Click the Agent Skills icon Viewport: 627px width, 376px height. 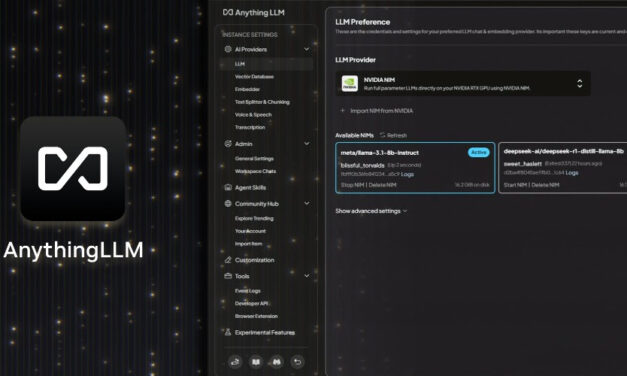click(228, 187)
